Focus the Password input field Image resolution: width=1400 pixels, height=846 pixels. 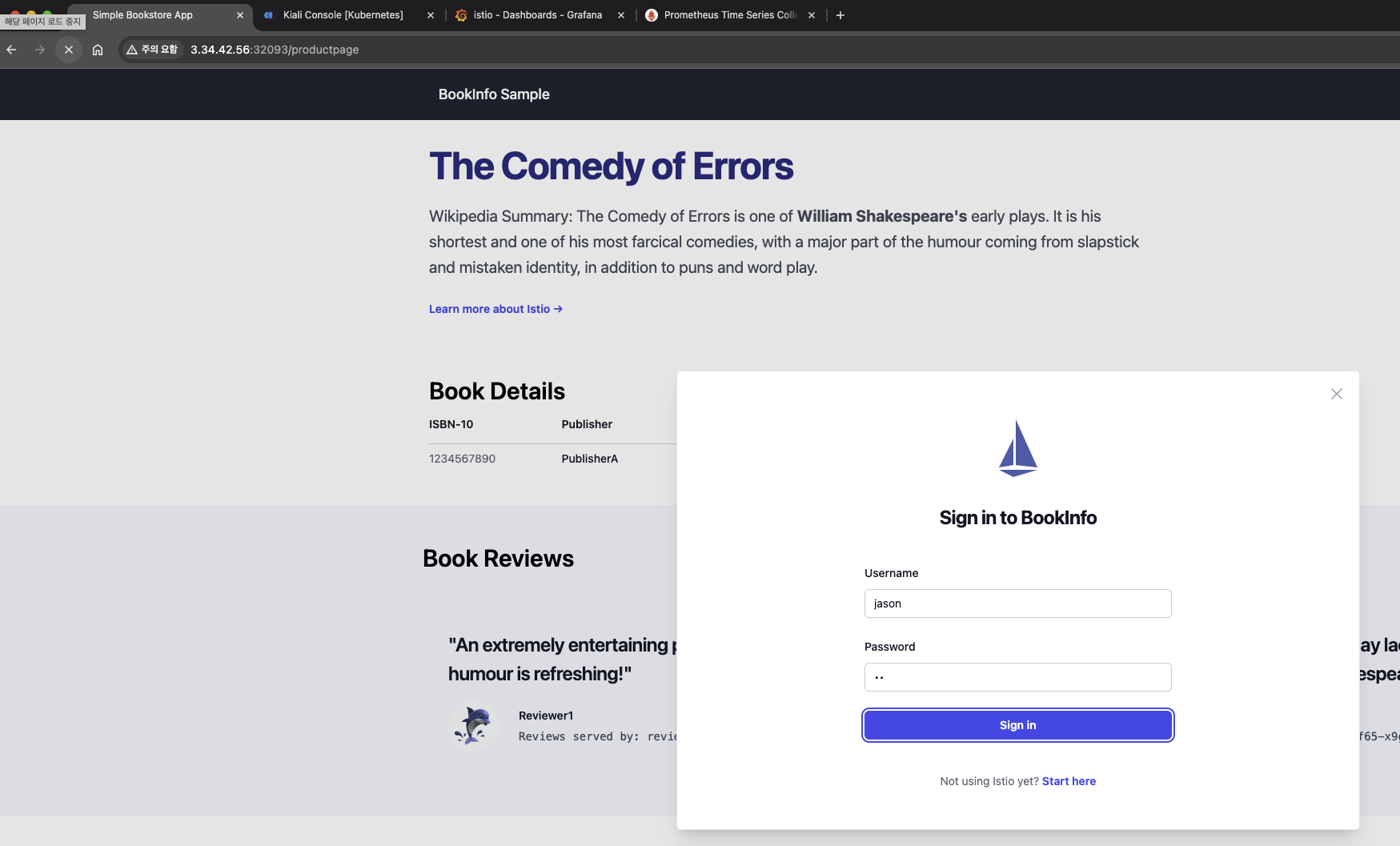1018,677
